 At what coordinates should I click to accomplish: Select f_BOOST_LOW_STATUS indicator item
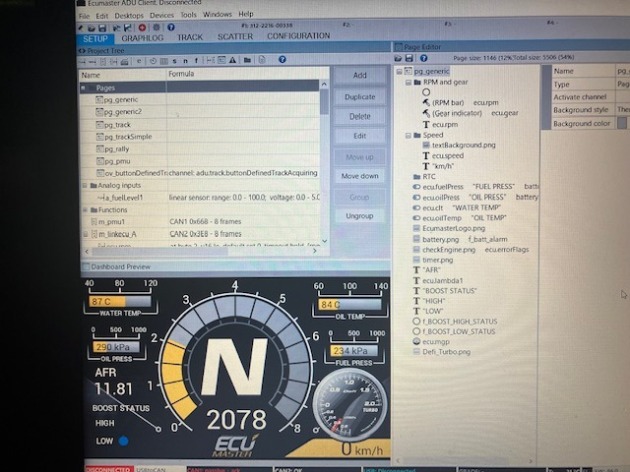454,331
